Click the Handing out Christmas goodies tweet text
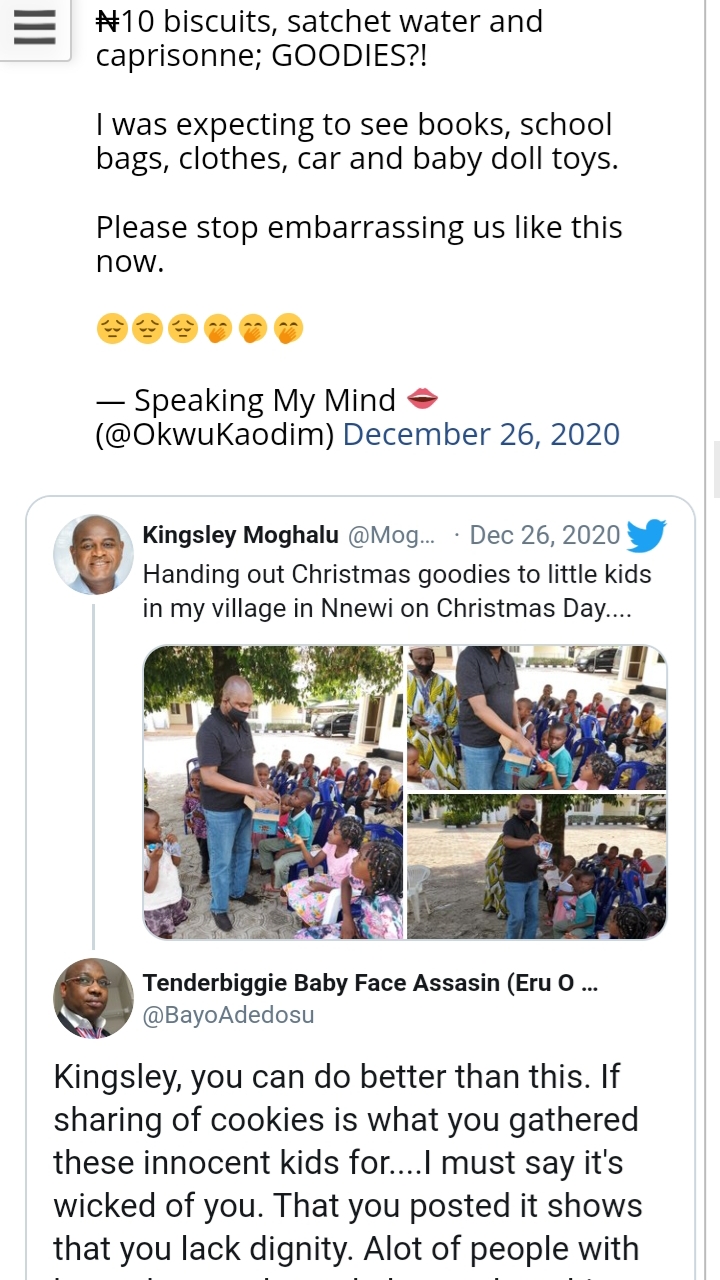Viewport: 720px width, 1280px height. tap(397, 591)
